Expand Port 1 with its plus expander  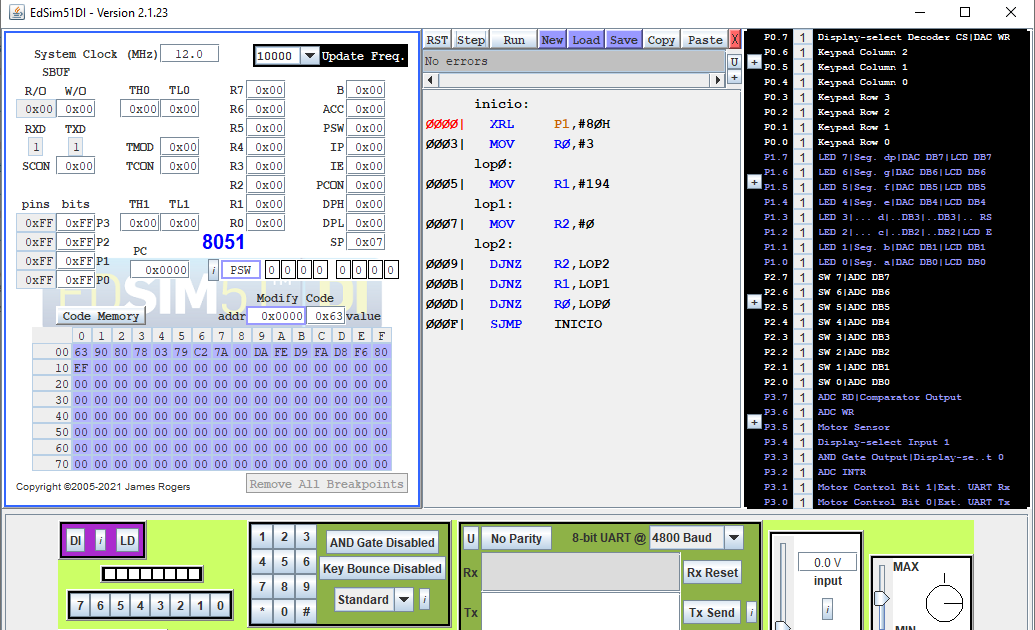tap(753, 182)
